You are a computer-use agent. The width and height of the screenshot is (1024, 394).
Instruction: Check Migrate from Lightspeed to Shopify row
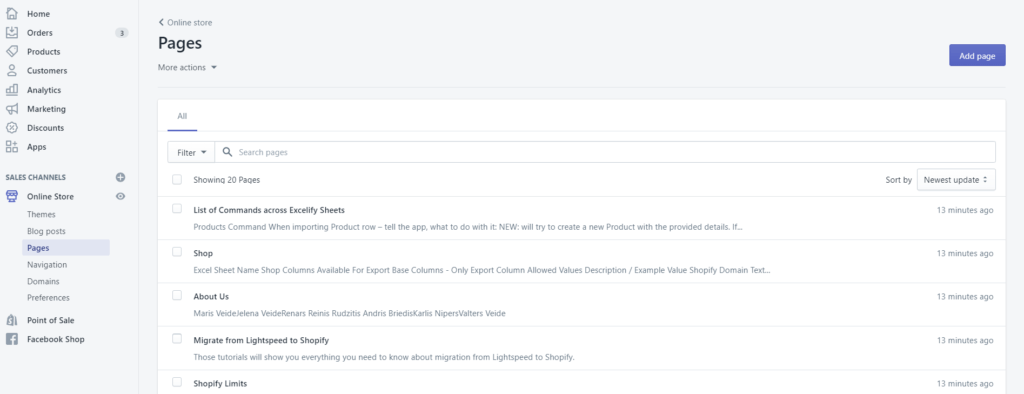[177, 338]
